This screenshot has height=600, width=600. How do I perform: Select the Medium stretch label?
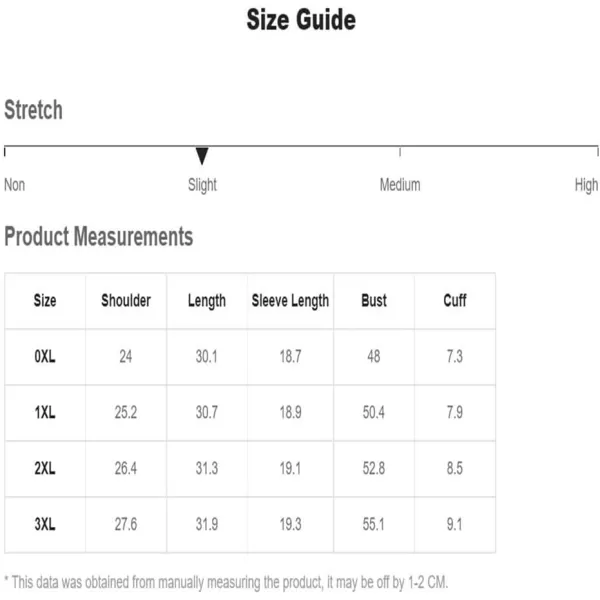click(400, 185)
